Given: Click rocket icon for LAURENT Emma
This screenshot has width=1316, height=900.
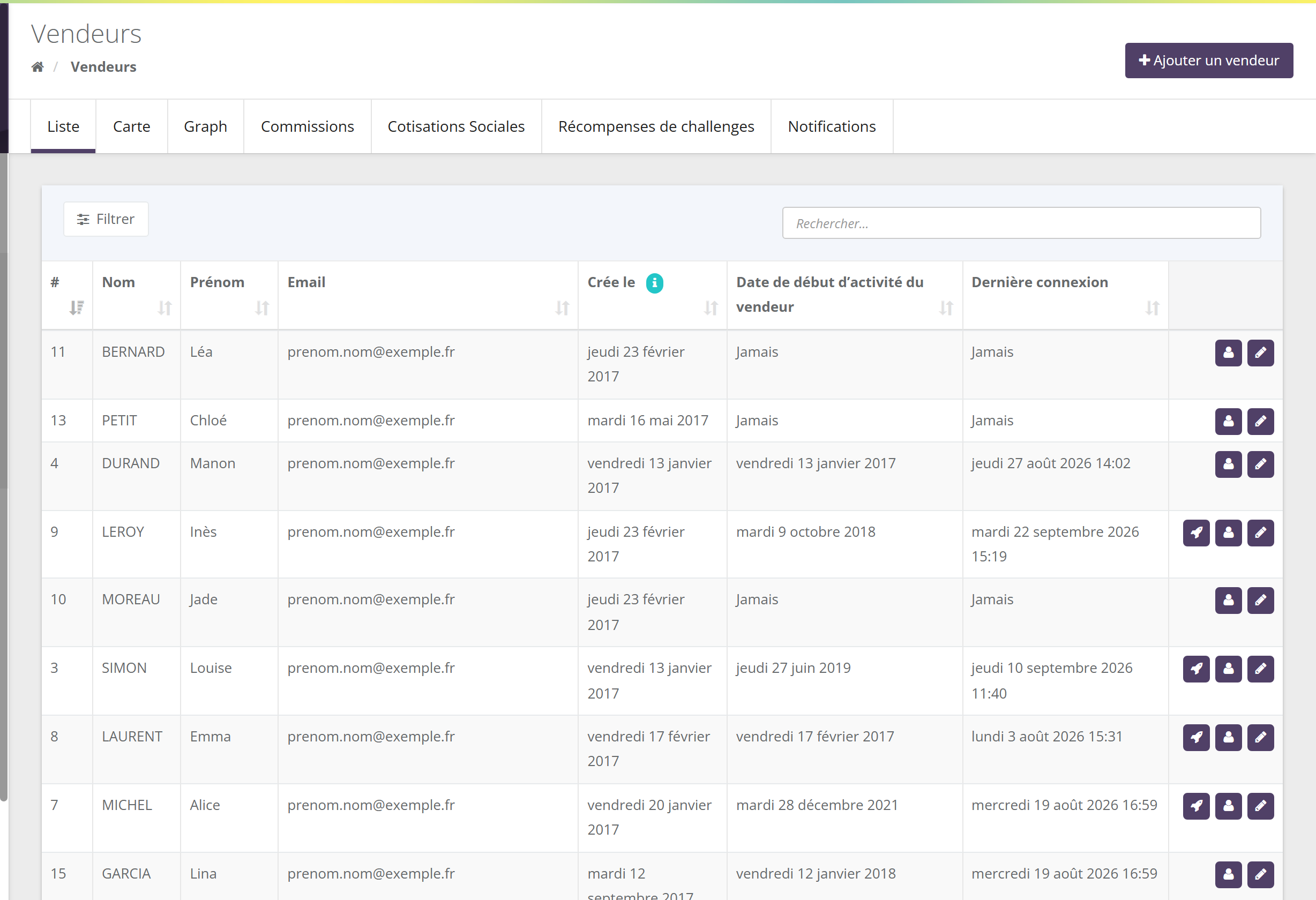Looking at the screenshot, I should [1196, 738].
